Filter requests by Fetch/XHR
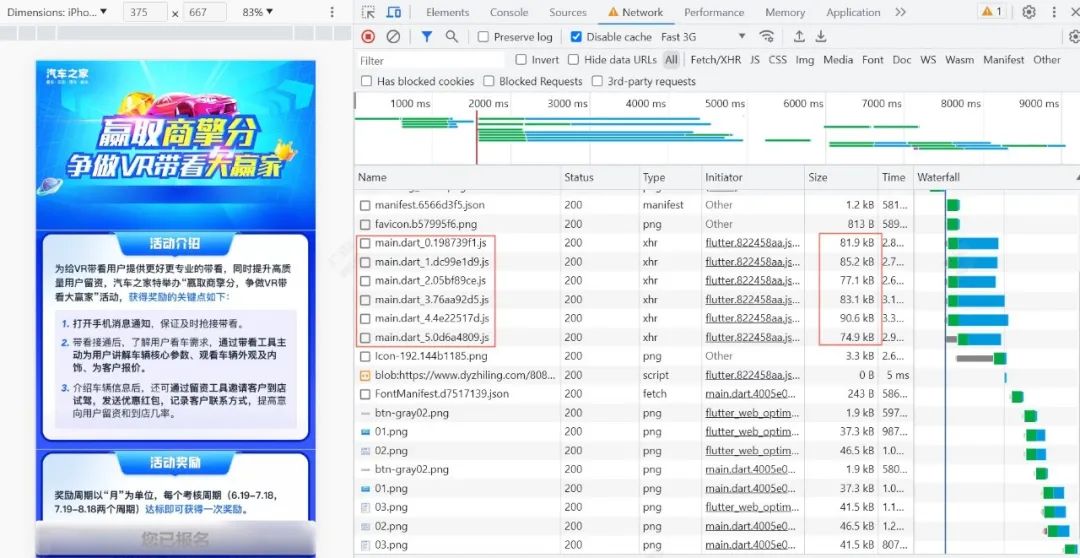Image resolution: width=1080 pixels, height=558 pixels. (x=716, y=60)
